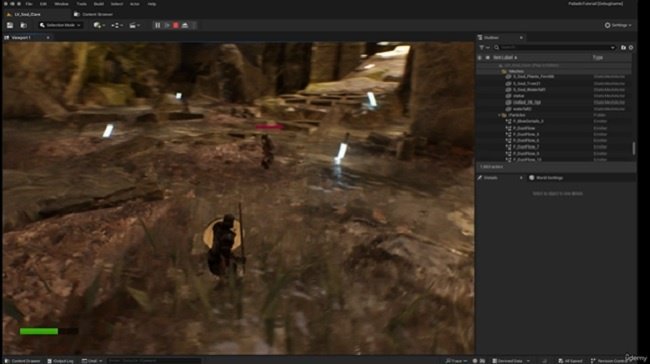The height and width of the screenshot is (364, 650).
Task: Select the S_Soul_Tree01 mesh row
Action: (x=555, y=83)
